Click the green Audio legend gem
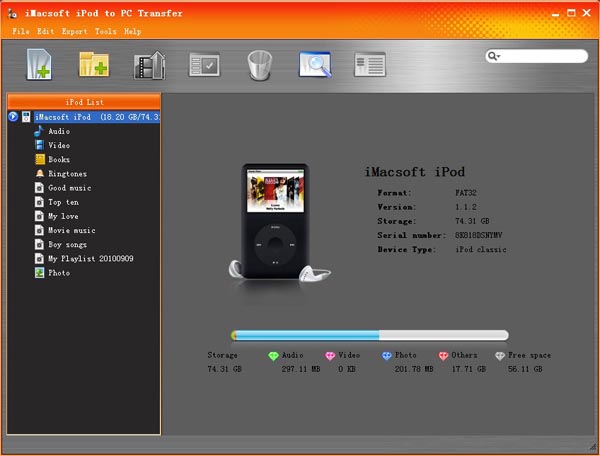 coord(273,356)
